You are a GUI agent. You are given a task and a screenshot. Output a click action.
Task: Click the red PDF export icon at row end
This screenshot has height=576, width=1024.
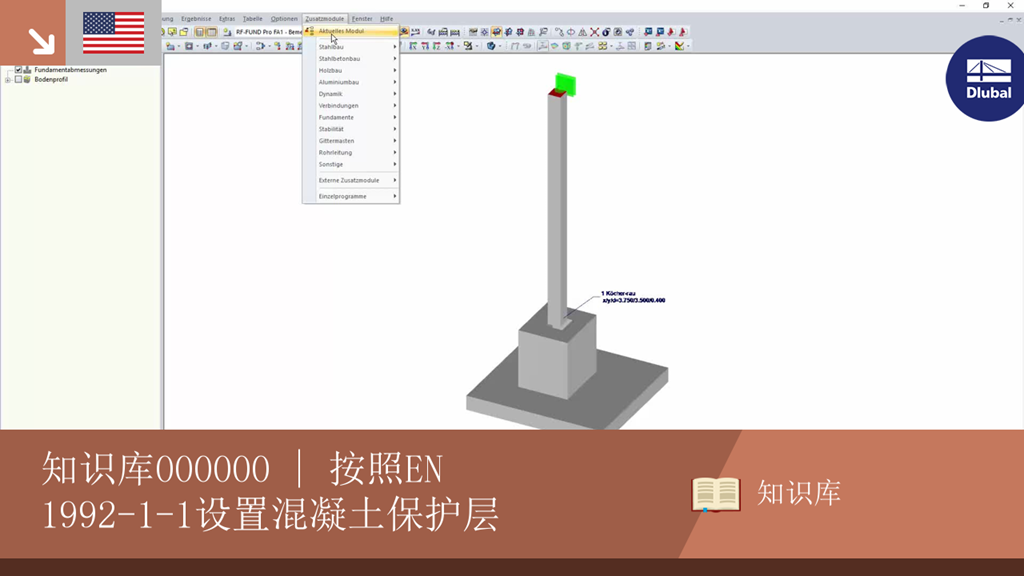[x=682, y=32]
